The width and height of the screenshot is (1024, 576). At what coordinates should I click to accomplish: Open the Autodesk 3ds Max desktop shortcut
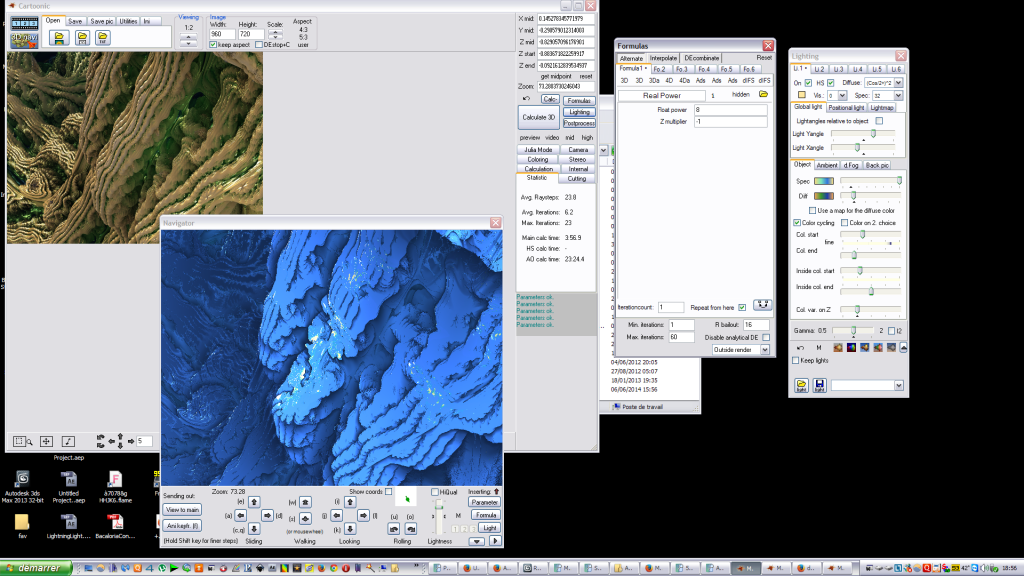[22, 478]
